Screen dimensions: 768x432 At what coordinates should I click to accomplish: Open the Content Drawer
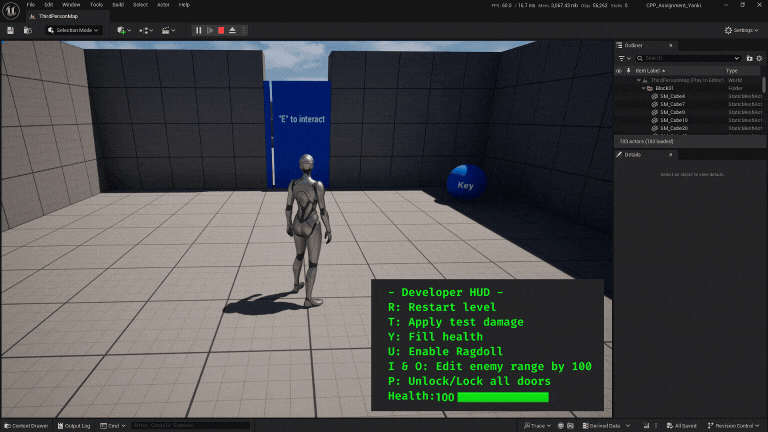(x=26, y=426)
